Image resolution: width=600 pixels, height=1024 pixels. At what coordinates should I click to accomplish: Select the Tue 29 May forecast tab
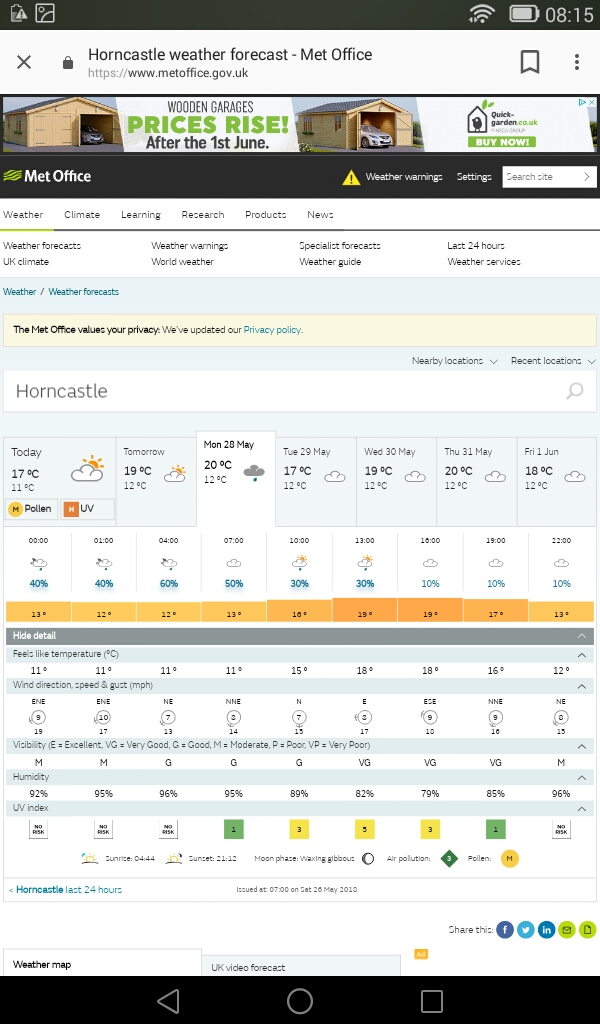click(316, 482)
